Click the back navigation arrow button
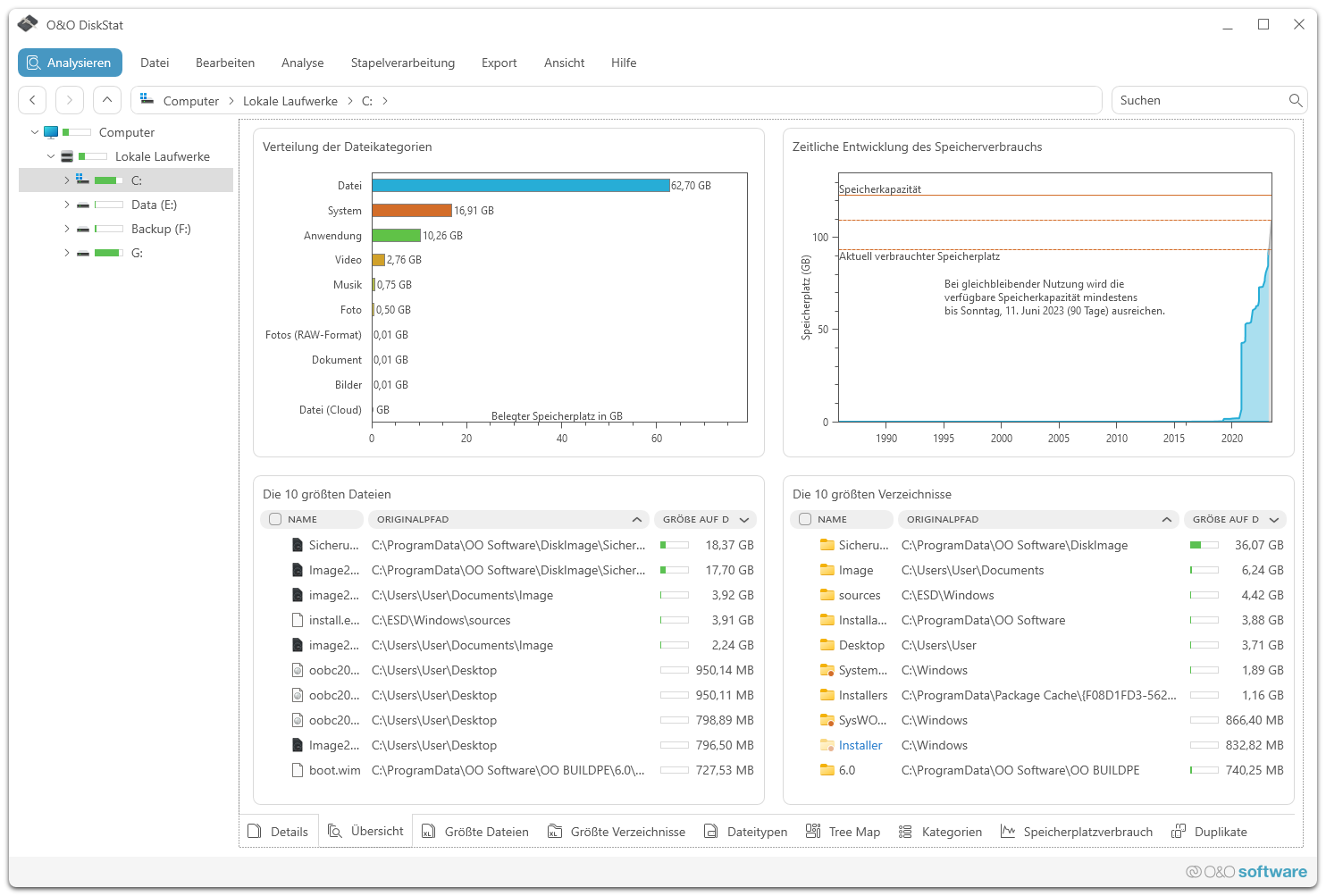 (x=33, y=100)
